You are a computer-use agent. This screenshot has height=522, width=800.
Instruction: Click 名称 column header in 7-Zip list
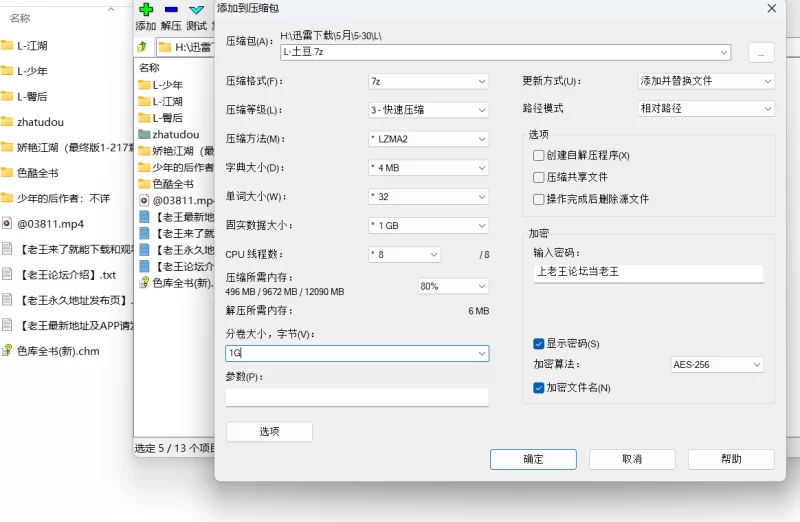point(149,67)
